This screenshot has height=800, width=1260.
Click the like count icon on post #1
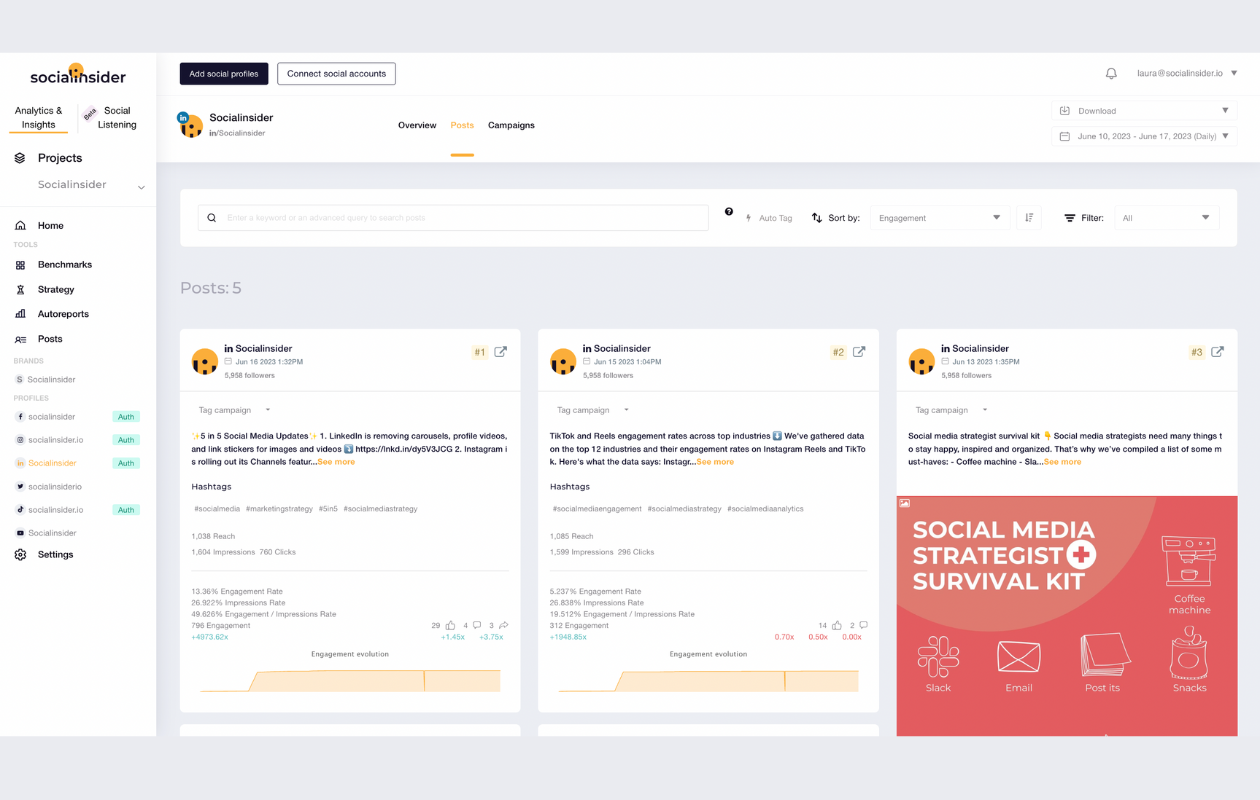click(451, 625)
